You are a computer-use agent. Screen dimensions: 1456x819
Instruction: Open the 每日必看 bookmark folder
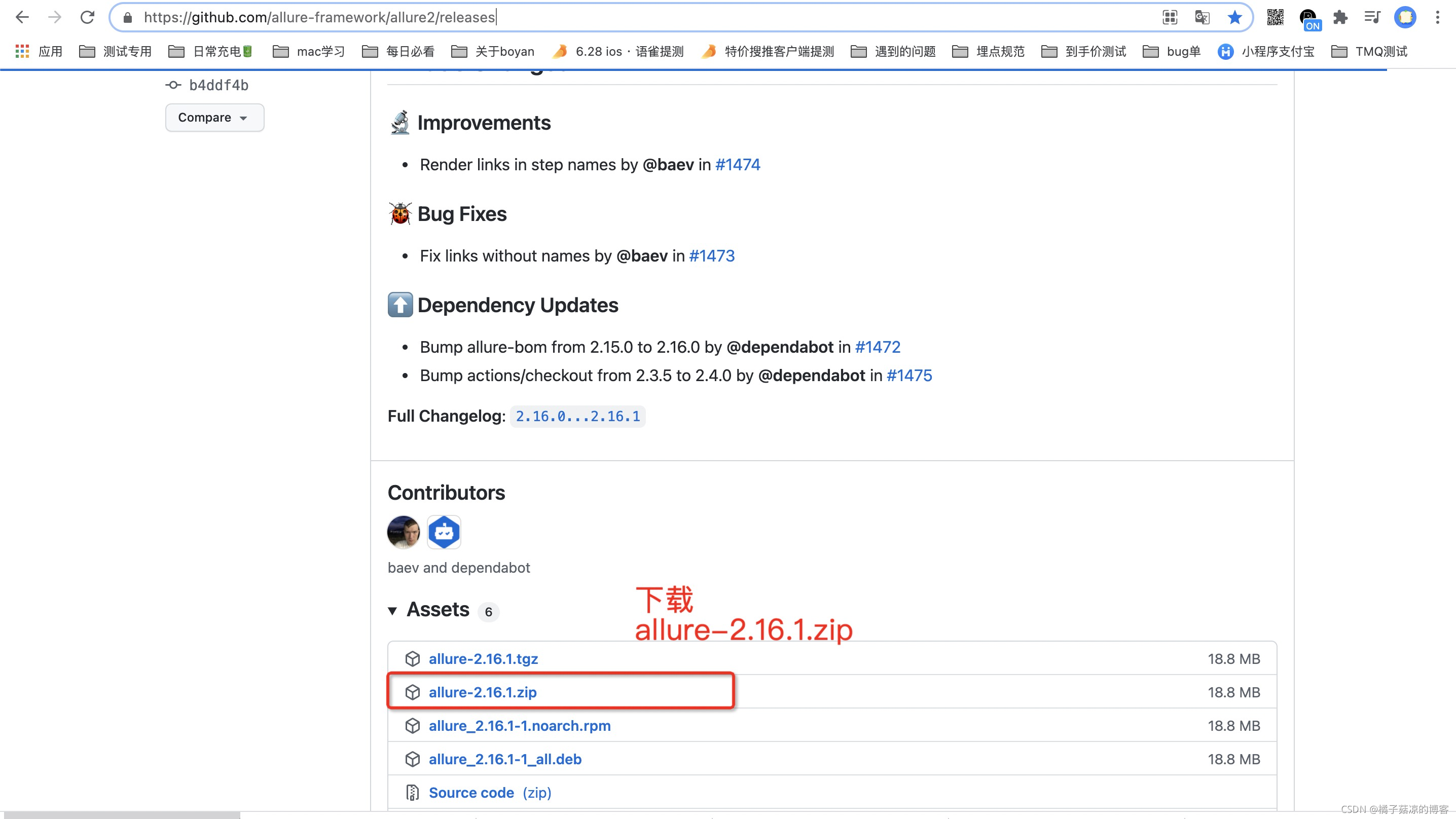click(398, 51)
